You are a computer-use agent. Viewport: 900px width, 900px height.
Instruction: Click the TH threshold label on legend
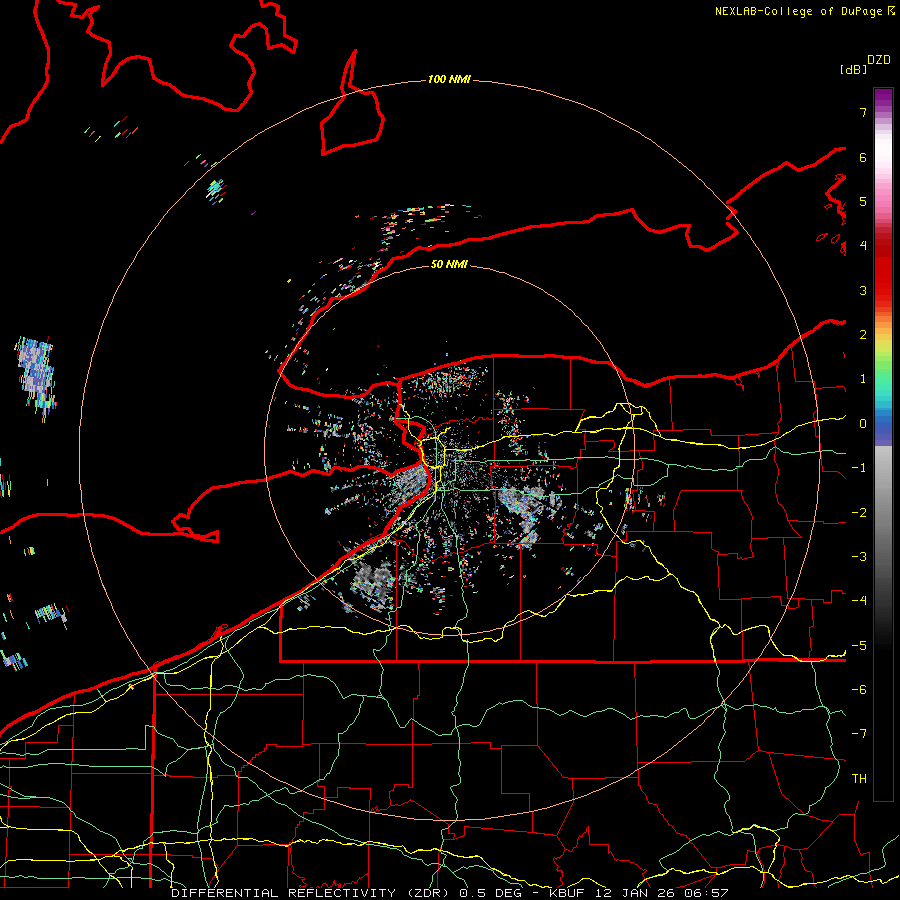pos(859,779)
